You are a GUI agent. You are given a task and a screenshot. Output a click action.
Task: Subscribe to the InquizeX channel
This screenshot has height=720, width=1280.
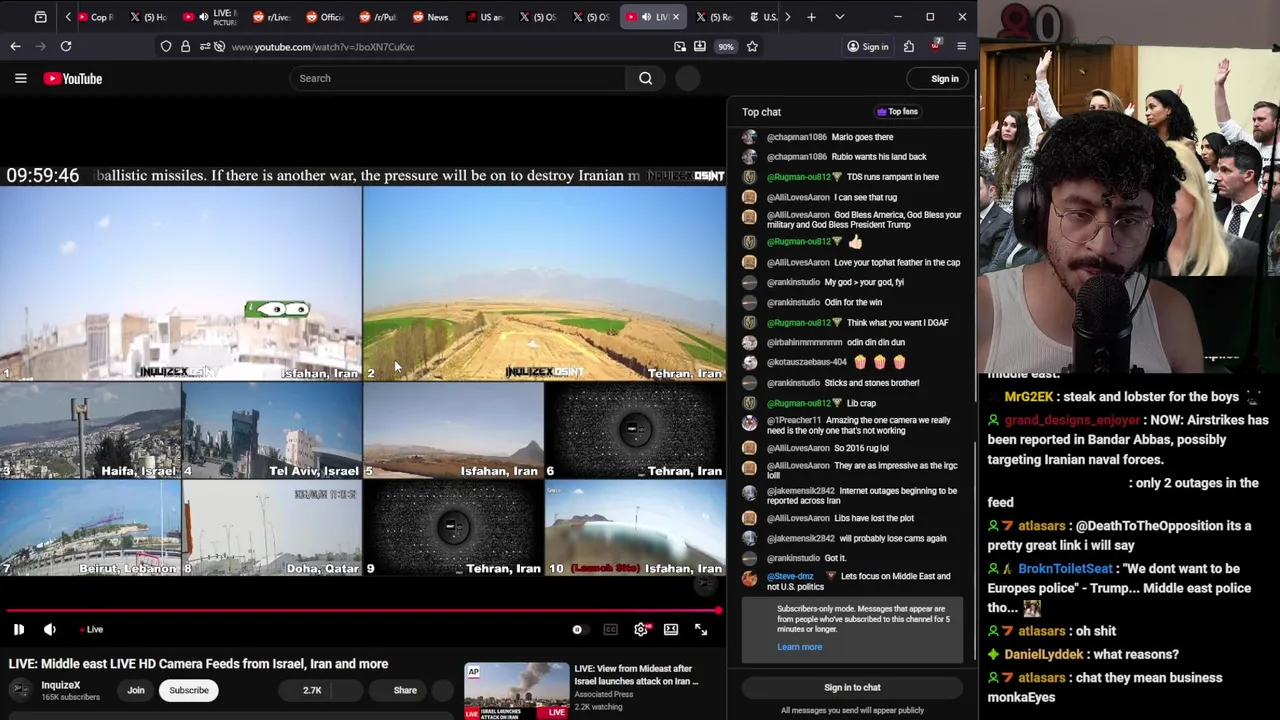[x=188, y=690]
